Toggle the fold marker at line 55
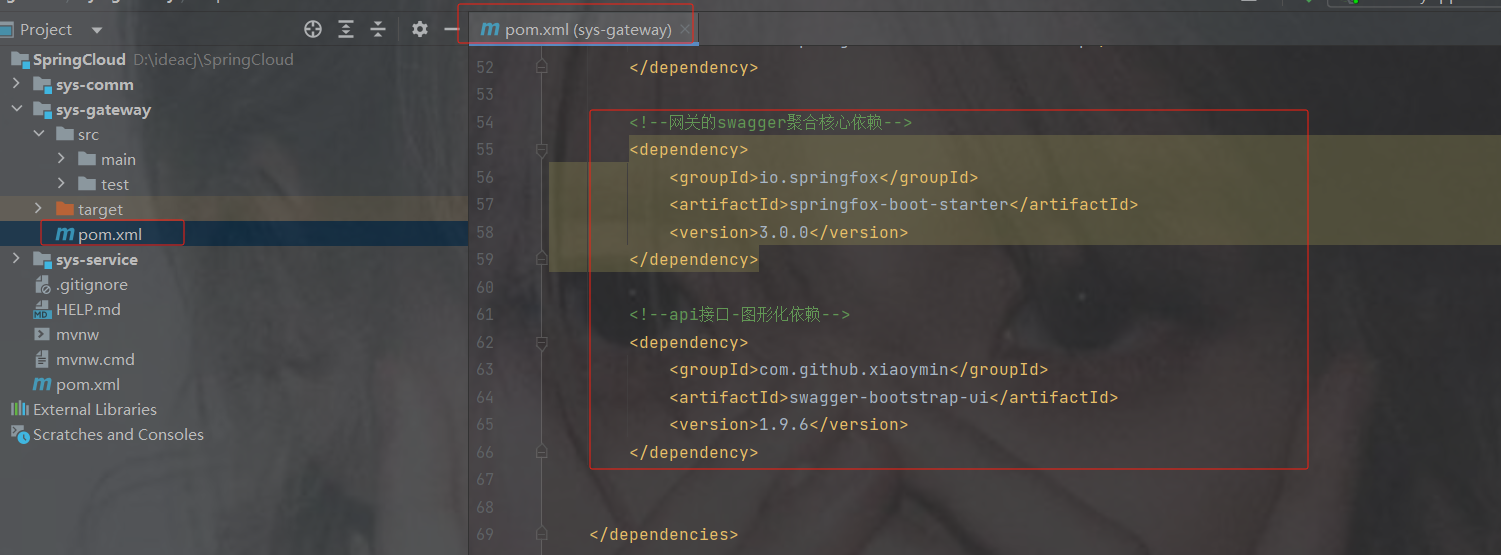The image size is (1501, 555). [541, 149]
